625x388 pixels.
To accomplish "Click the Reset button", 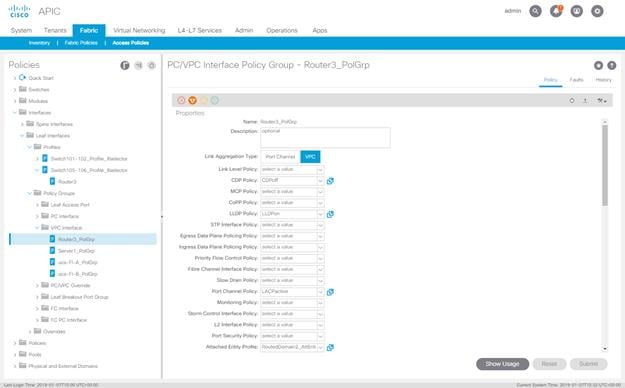I will (x=549, y=364).
